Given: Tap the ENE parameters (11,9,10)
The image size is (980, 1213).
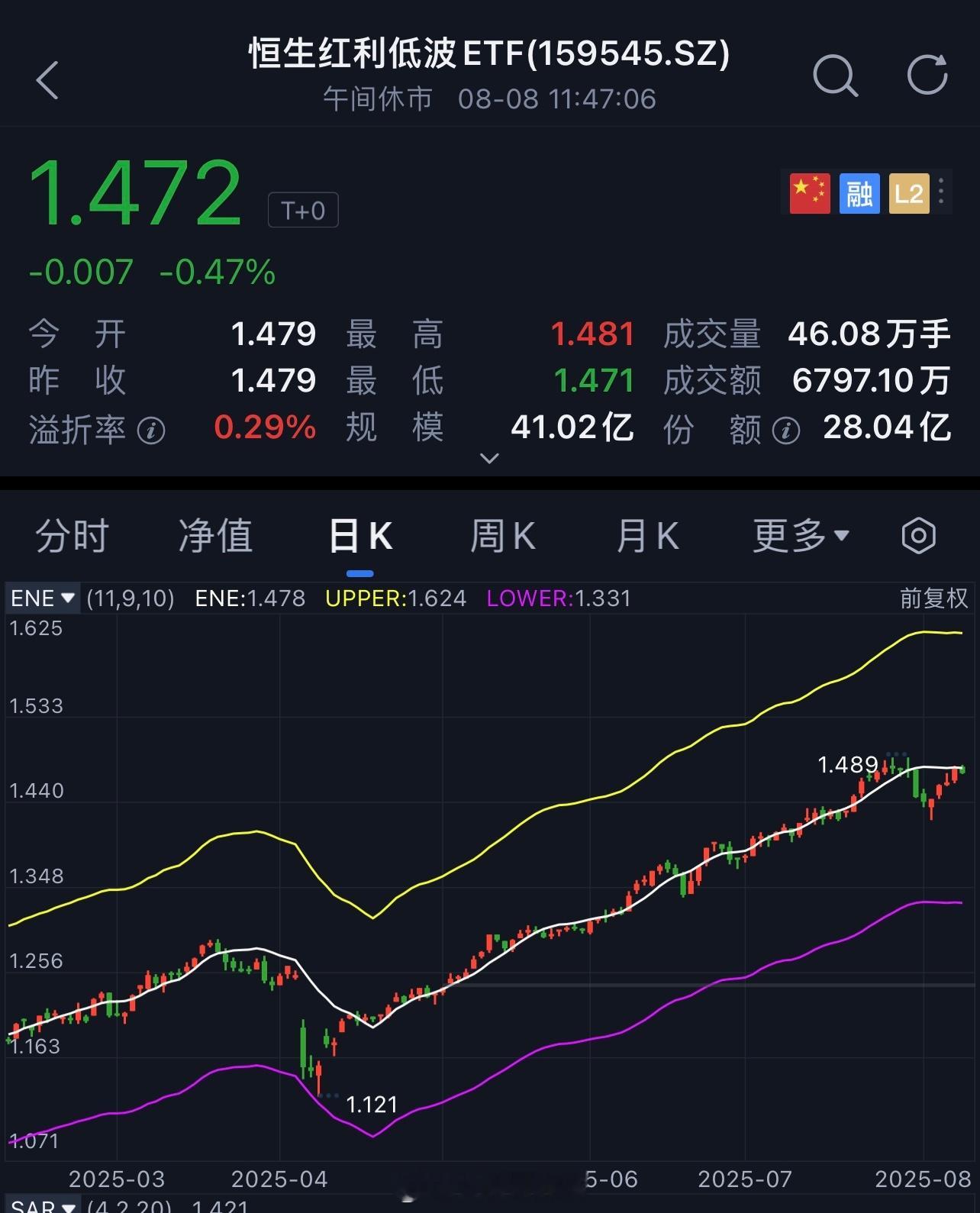Looking at the screenshot, I should tap(131, 598).
